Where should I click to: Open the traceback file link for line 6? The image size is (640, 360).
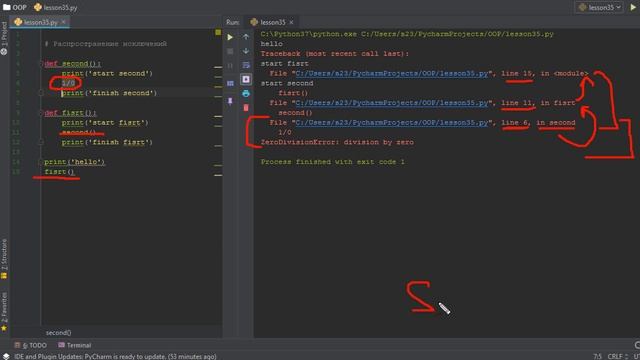point(391,122)
